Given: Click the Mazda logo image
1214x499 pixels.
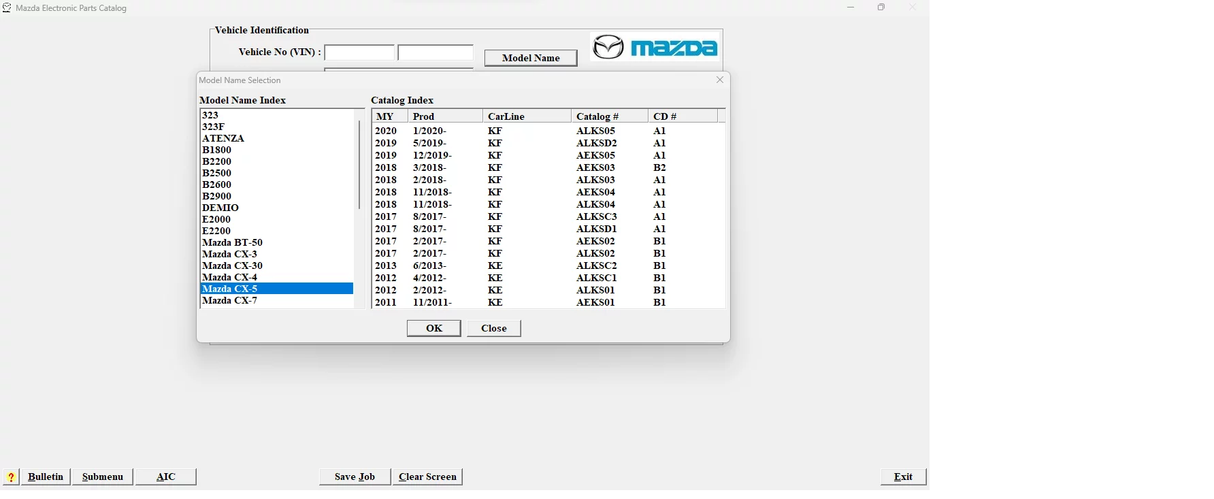Looking at the screenshot, I should click(655, 48).
